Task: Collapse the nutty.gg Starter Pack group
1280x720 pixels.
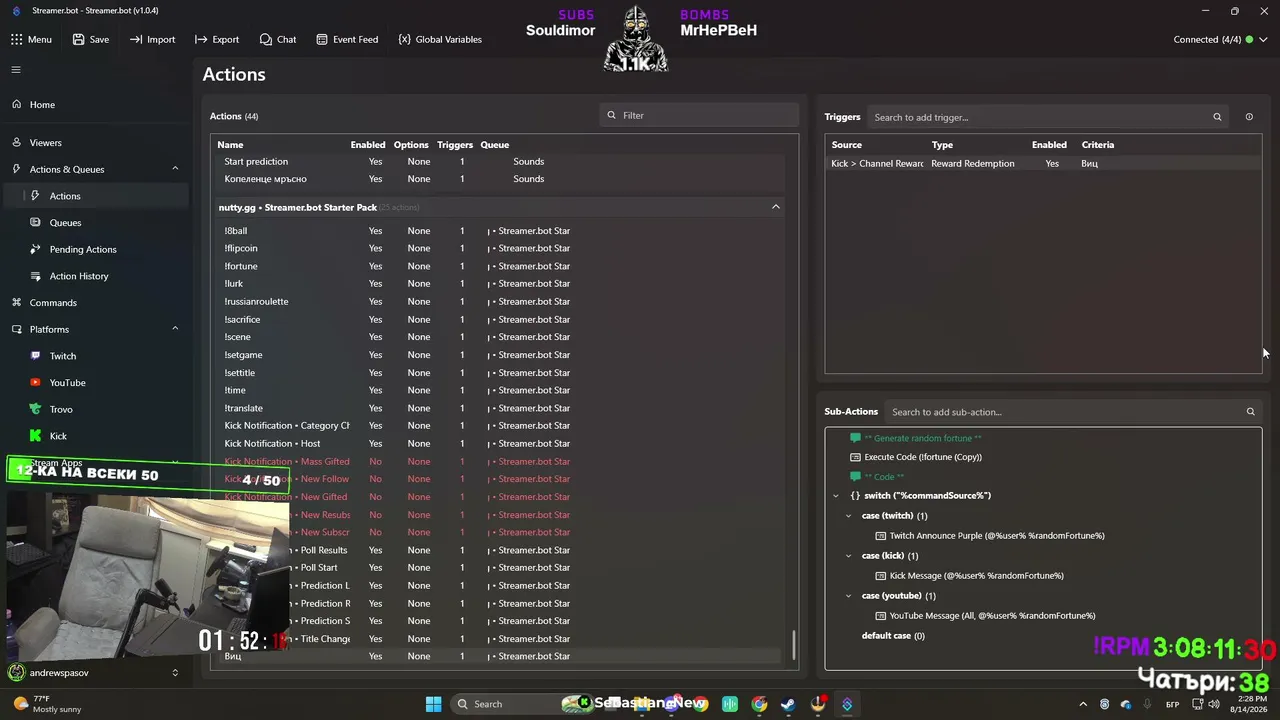Action: [775, 207]
